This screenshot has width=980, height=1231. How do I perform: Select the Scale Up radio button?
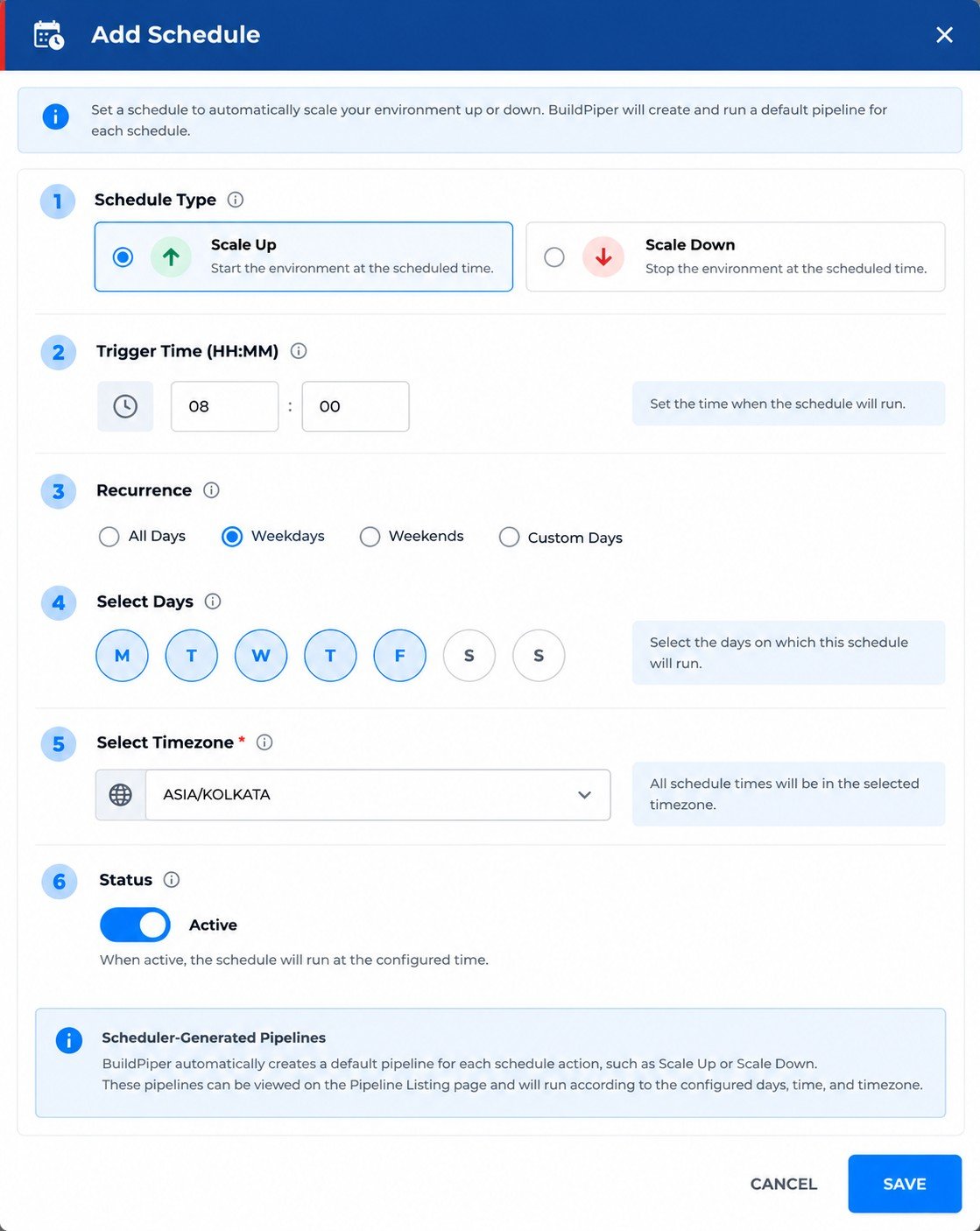[123, 257]
